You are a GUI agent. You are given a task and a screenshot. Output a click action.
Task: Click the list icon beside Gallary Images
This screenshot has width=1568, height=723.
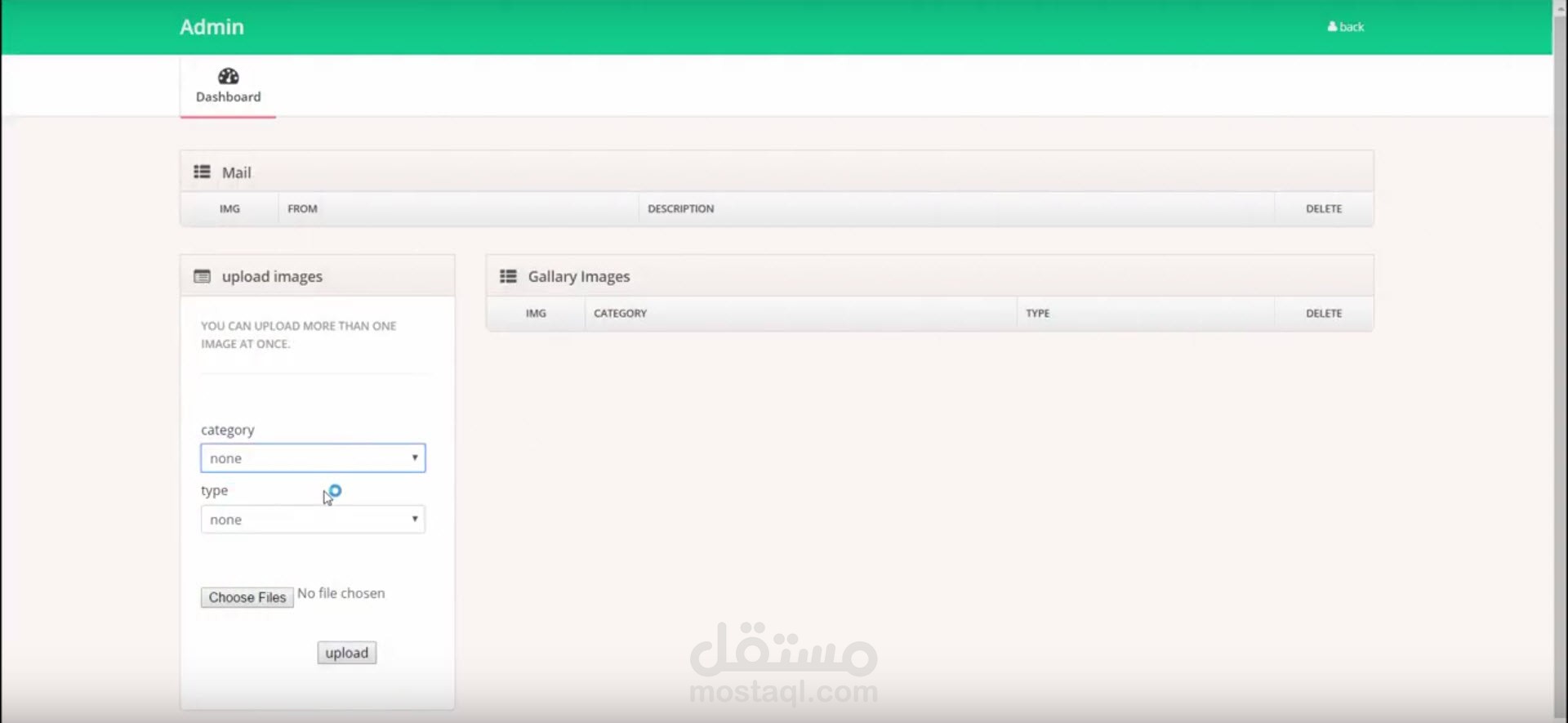(508, 276)
